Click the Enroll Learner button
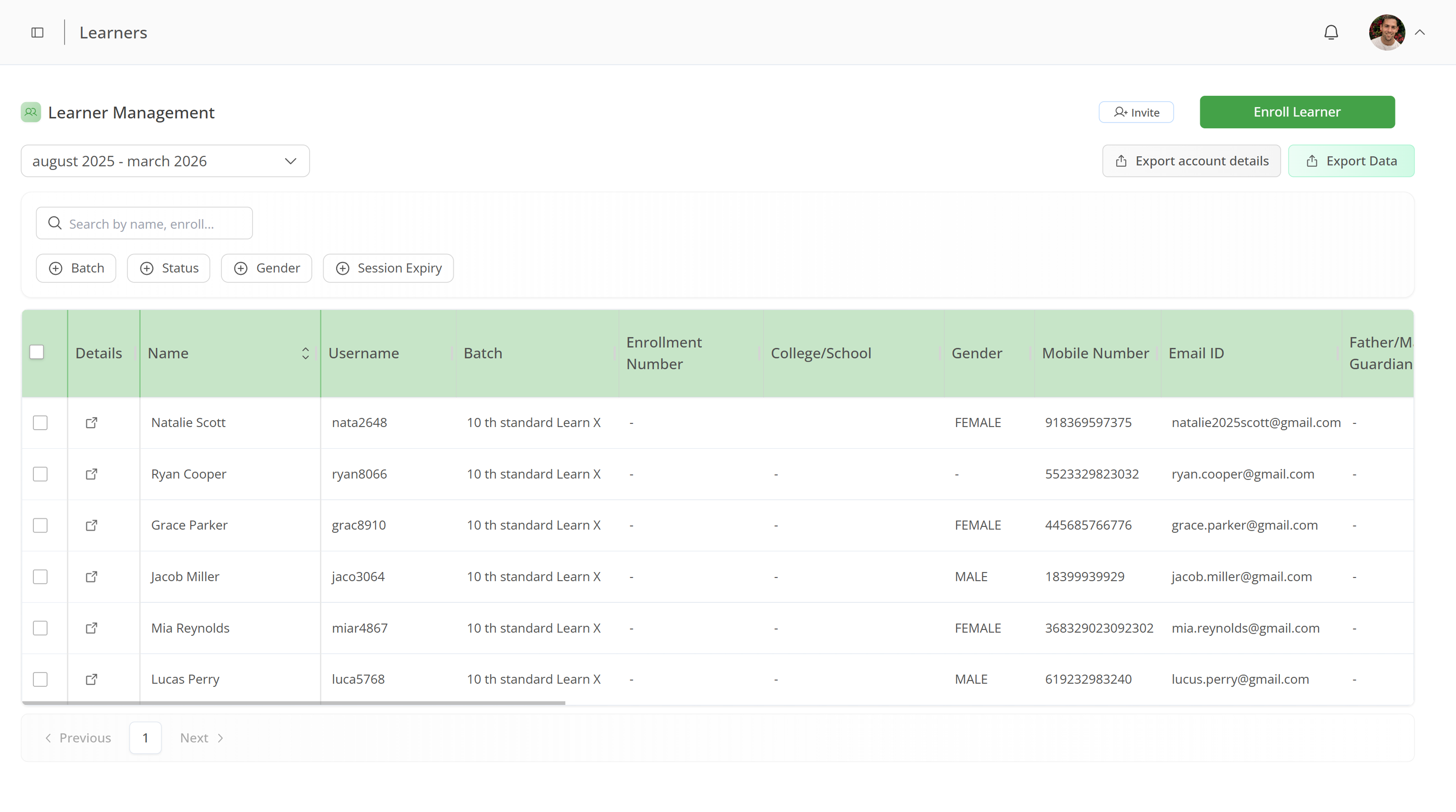 click(1296, 112)
